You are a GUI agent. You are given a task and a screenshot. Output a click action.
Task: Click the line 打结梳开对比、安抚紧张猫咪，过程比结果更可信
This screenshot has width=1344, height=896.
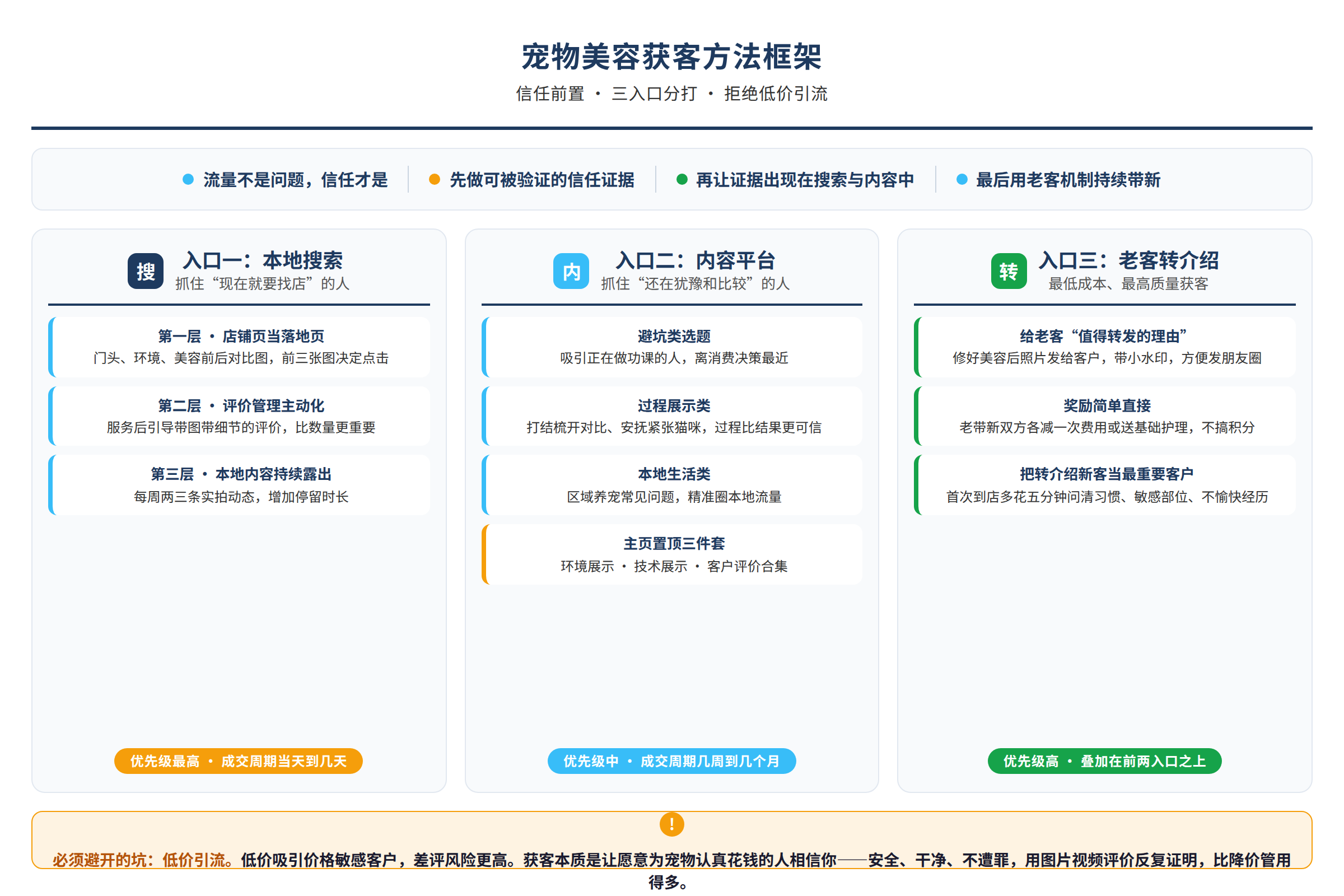tap(674, 427)
